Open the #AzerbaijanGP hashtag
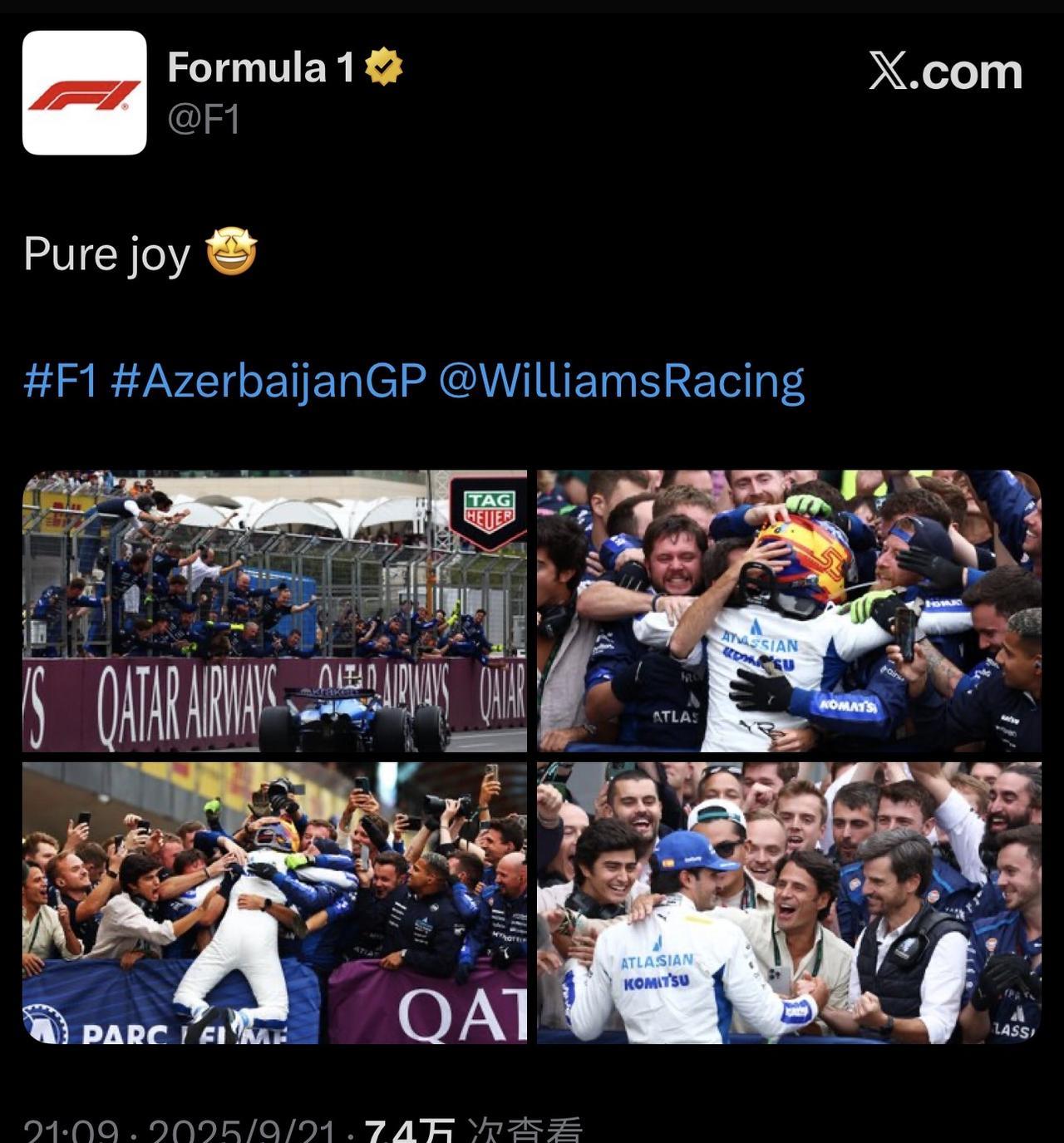The image size is (1064, 1143). pyautogui.click(x=268, y=382)
